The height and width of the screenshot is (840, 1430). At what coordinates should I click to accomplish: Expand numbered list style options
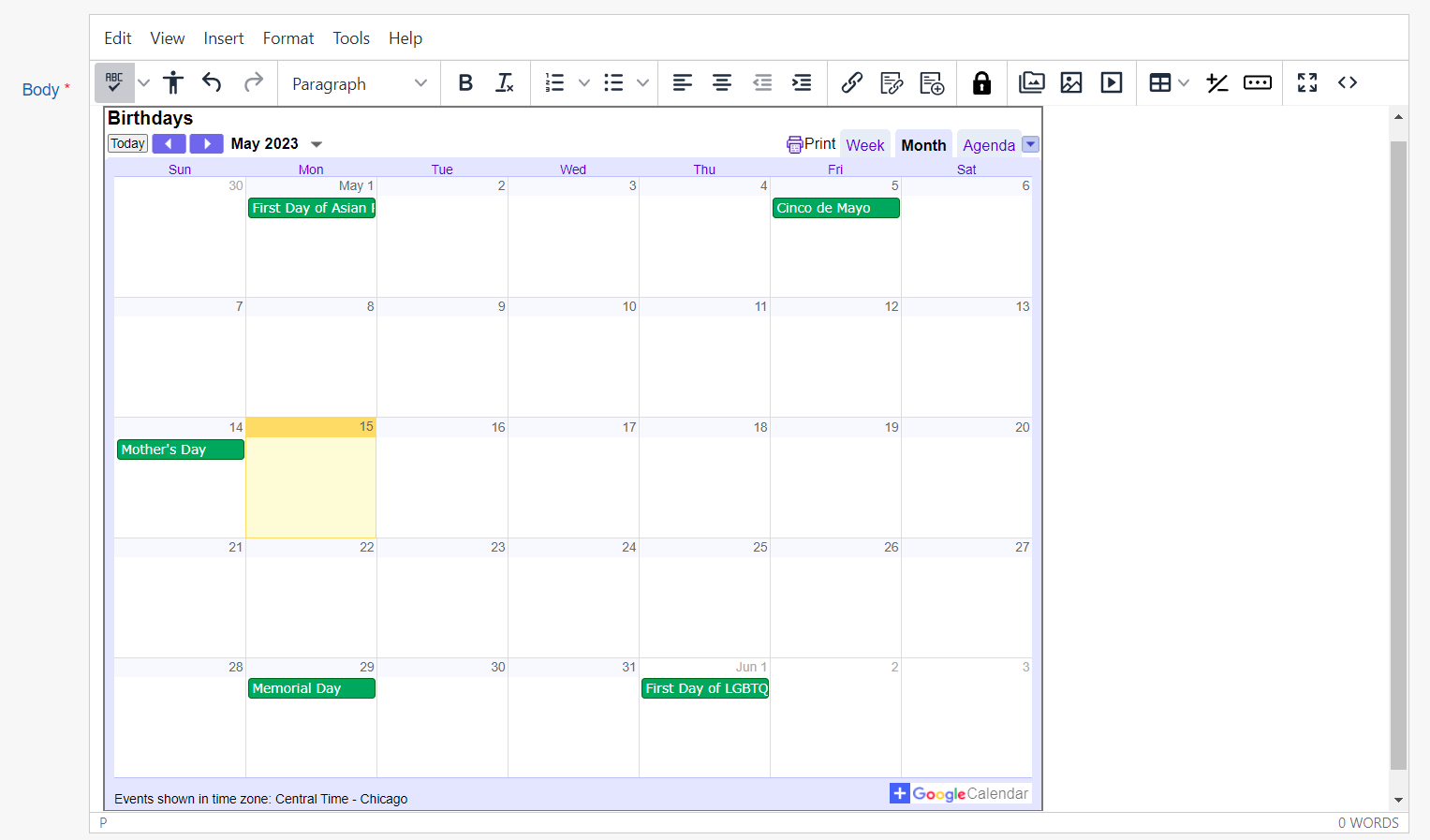click(584, 82)
